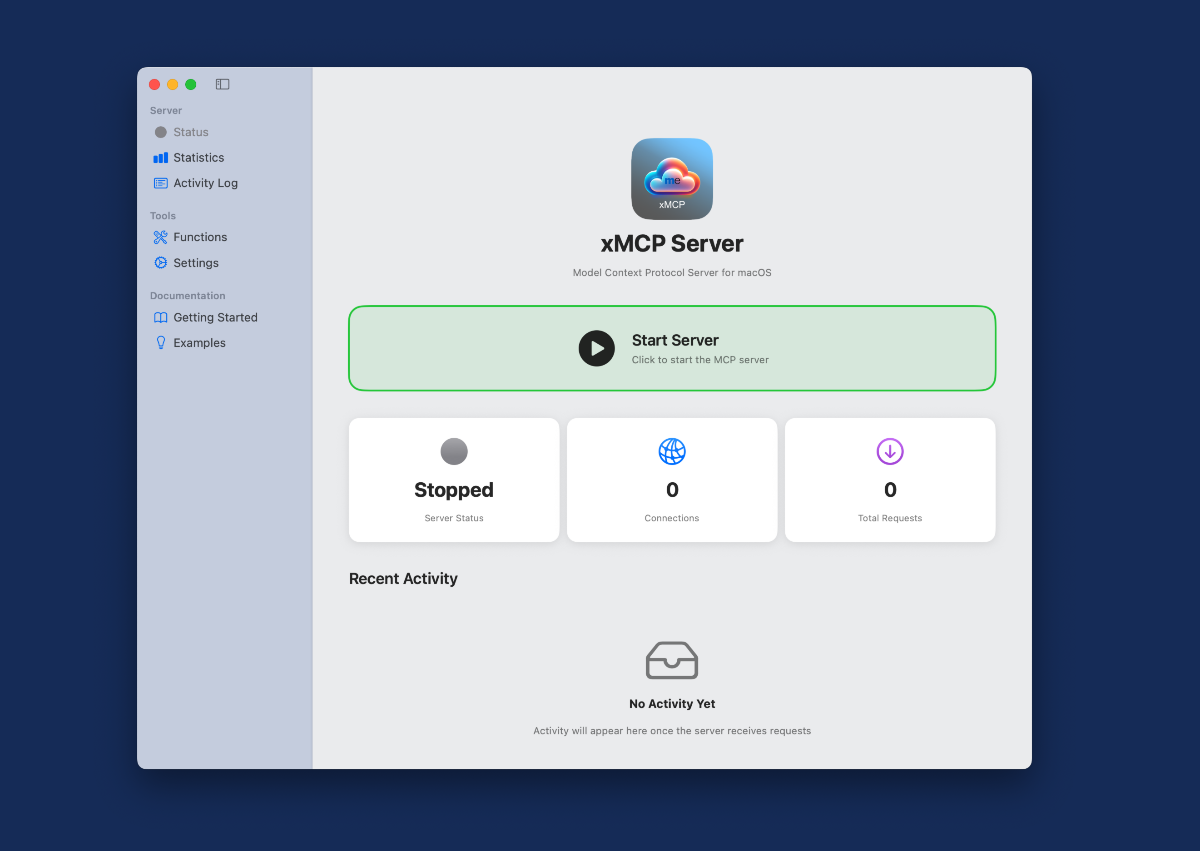Click the Statistics bar chart icon
Viewport: 1200px width, 851px height.
point(160,158)
